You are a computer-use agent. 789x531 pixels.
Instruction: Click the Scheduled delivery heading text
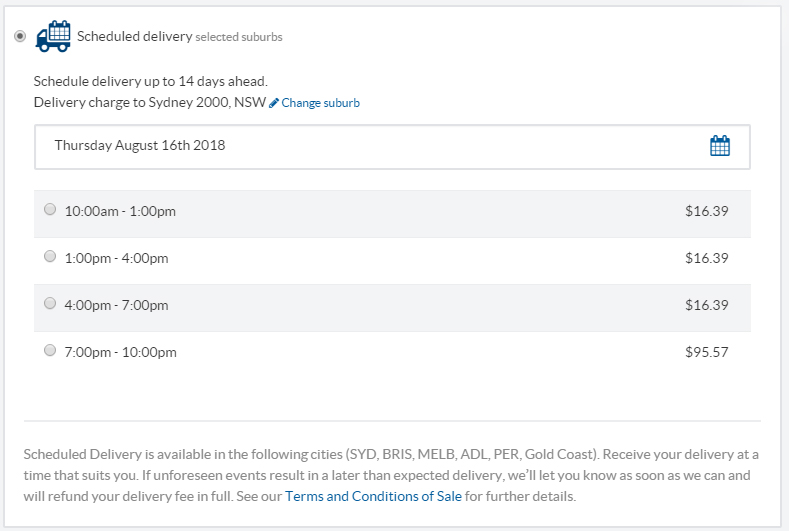click(134, 36)
